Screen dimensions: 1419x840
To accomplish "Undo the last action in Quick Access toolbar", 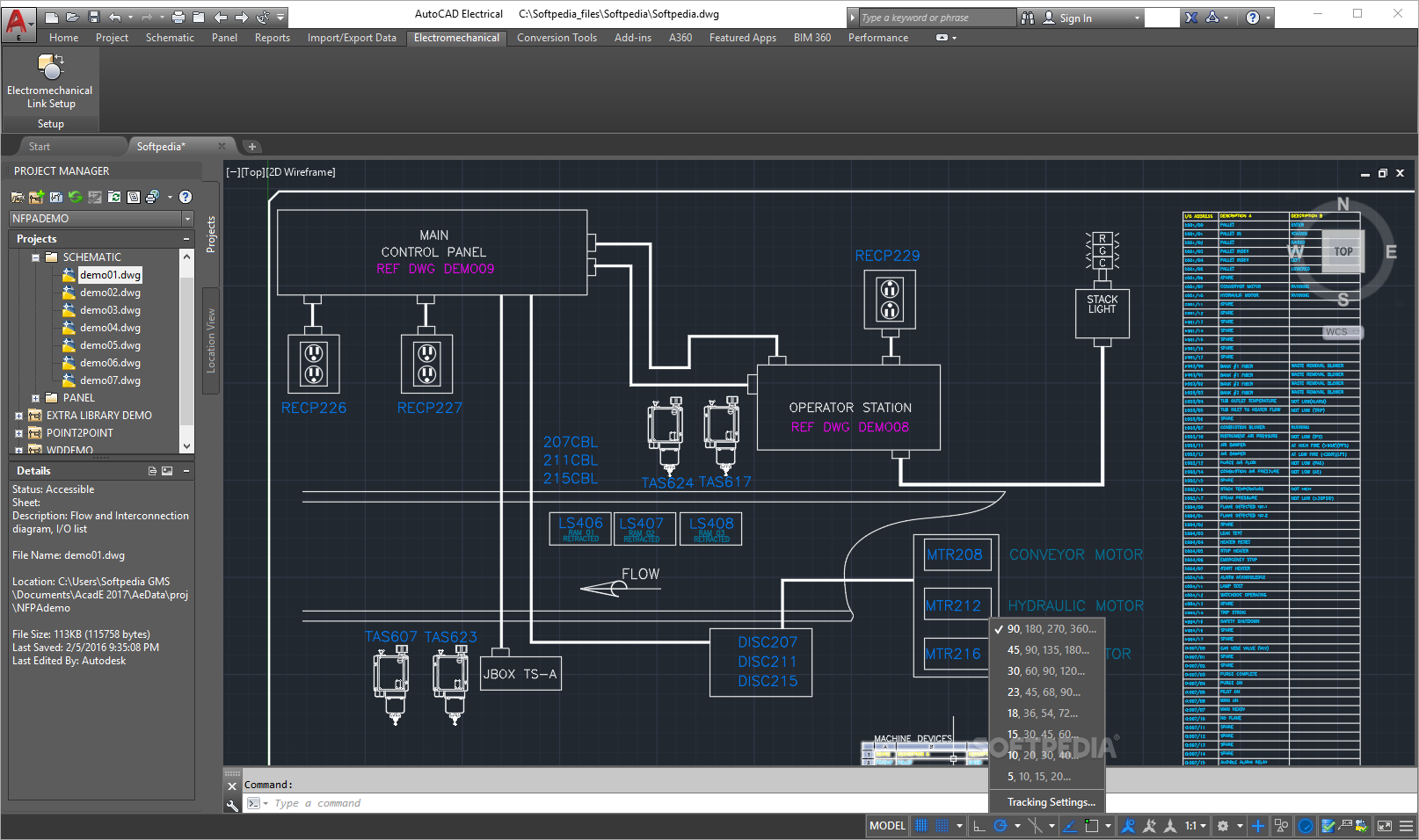I will pos(115,17).
